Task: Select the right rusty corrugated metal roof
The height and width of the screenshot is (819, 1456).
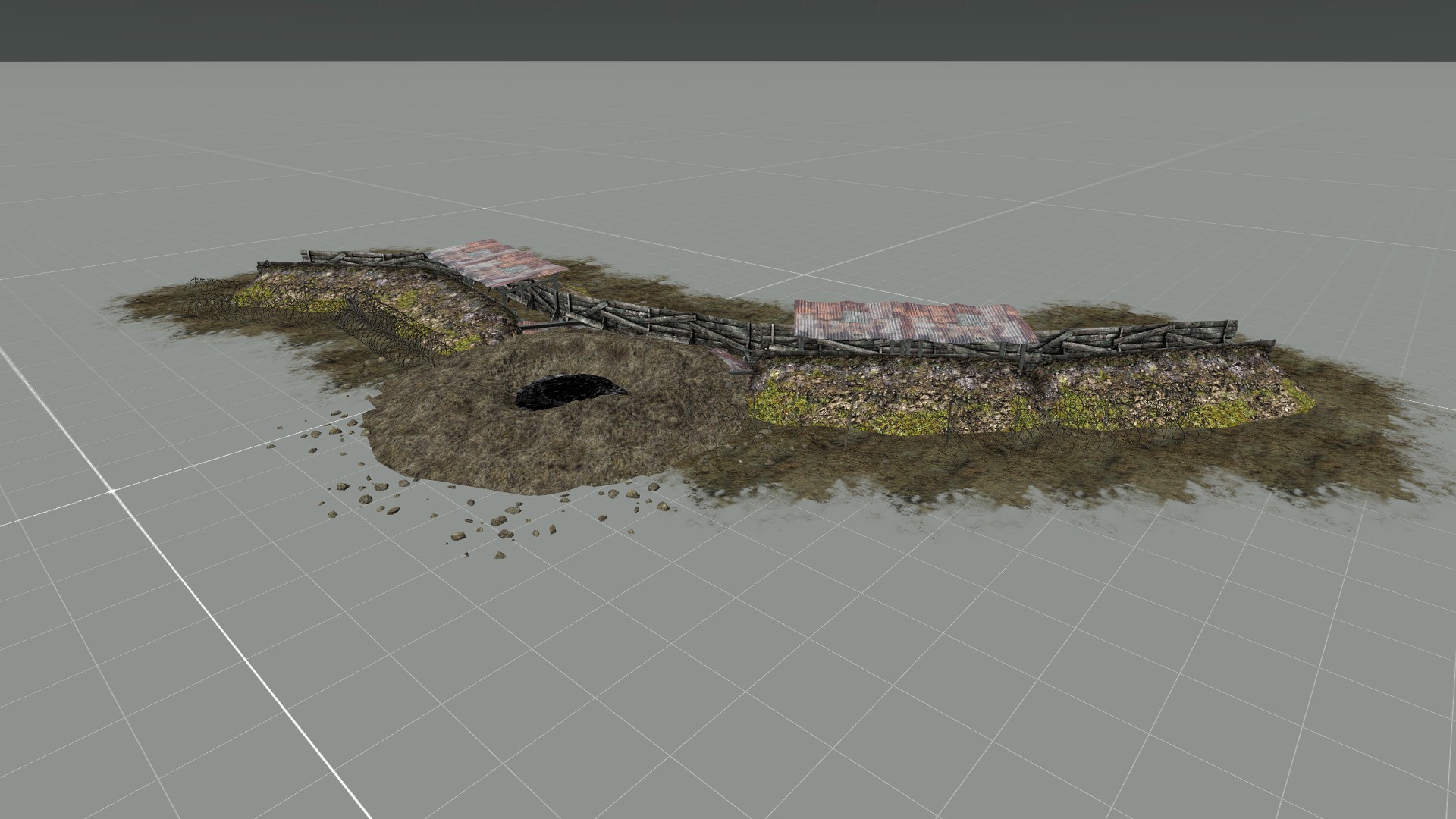Action: tap(914, 322)
